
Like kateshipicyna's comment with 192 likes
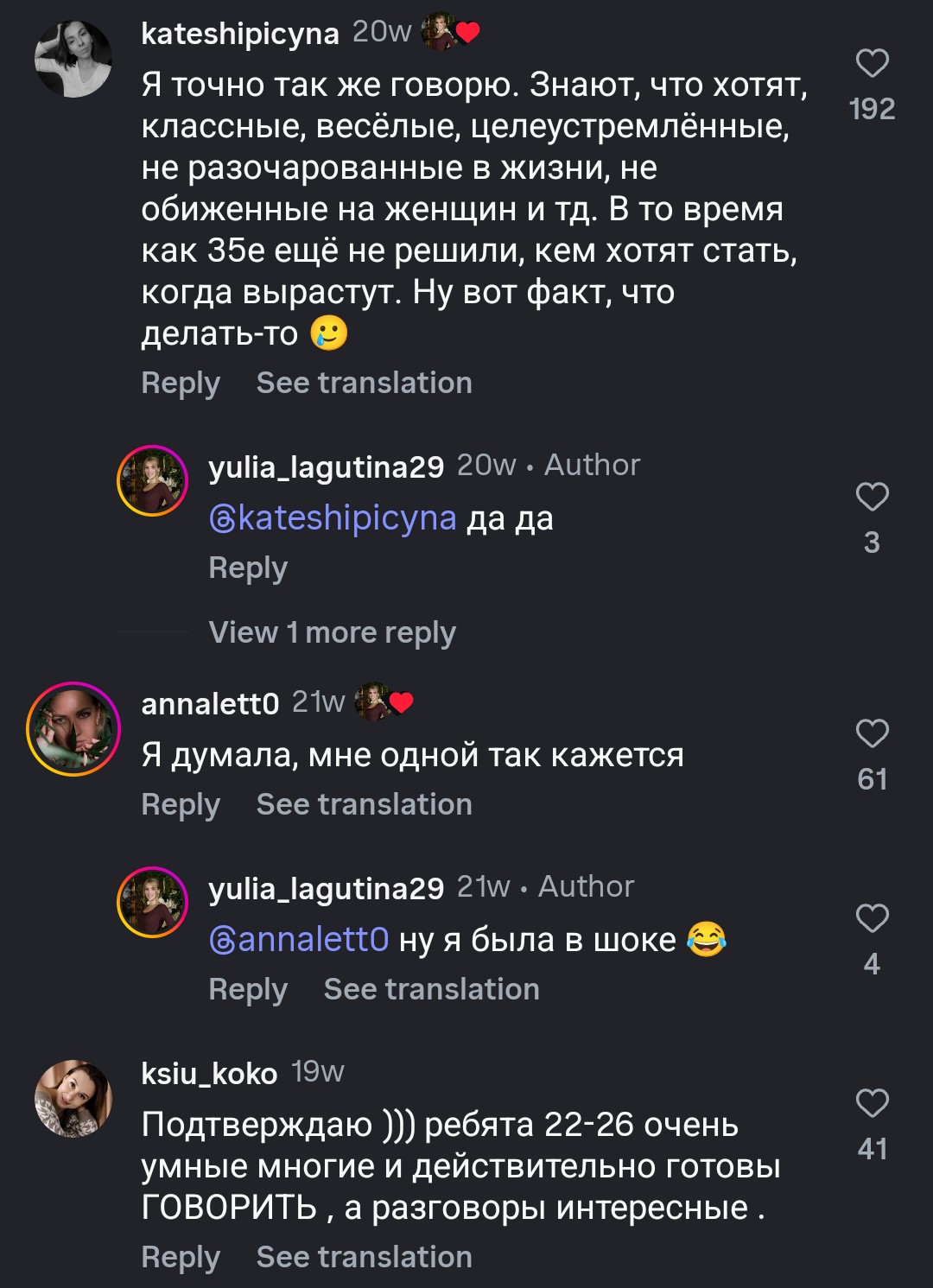click(872, 64)
